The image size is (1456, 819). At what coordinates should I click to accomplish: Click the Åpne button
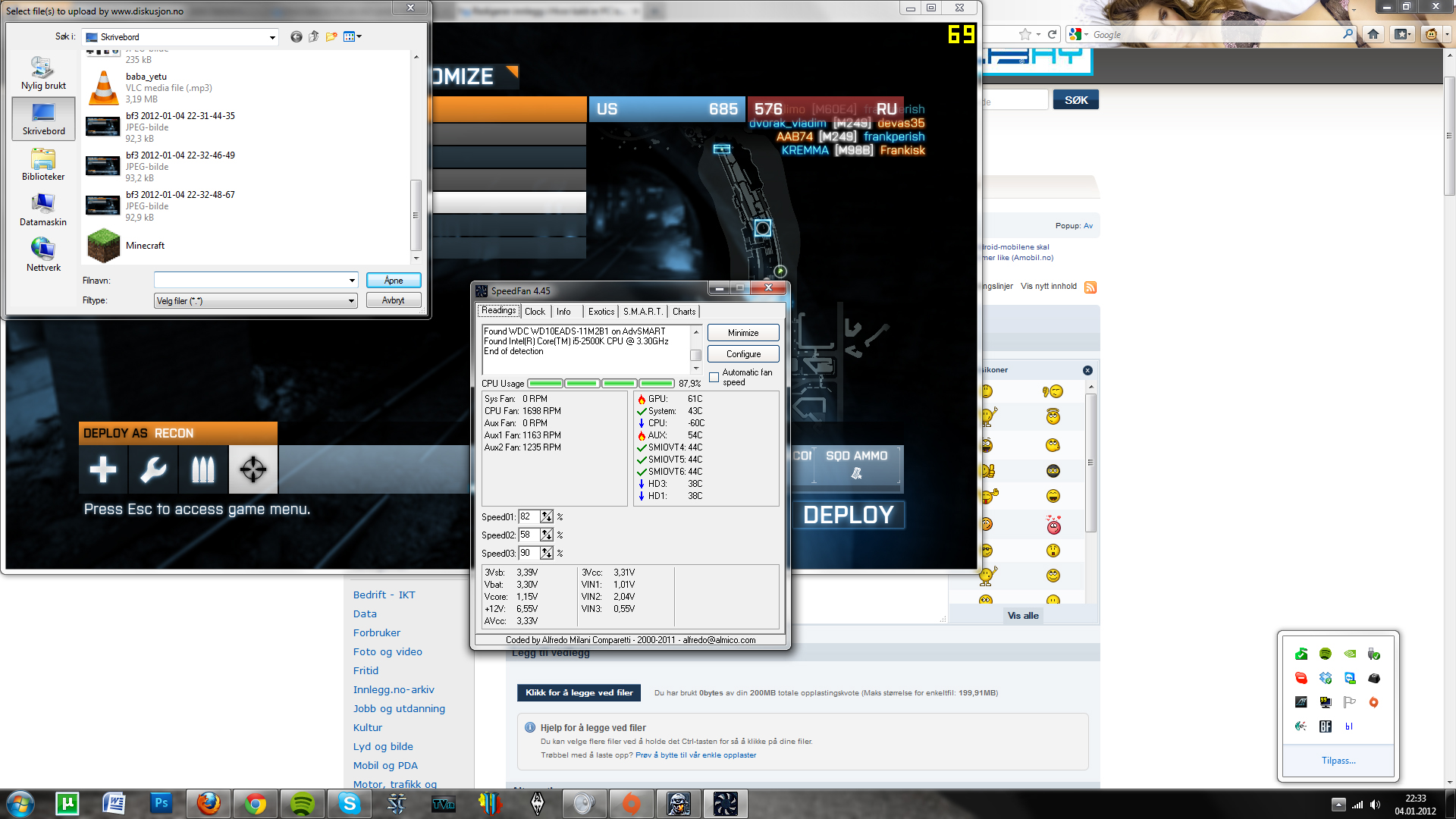394,281
